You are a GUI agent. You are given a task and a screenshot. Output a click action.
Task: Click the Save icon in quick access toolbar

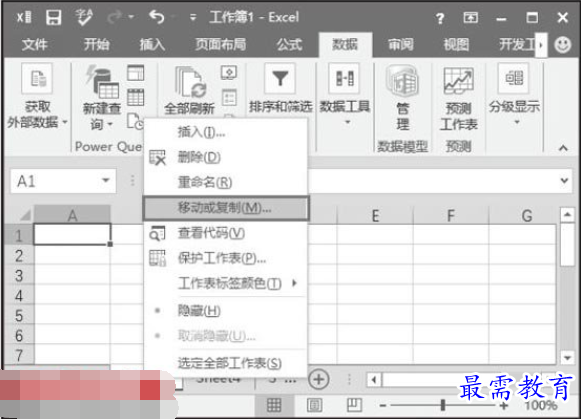point(53,17)
